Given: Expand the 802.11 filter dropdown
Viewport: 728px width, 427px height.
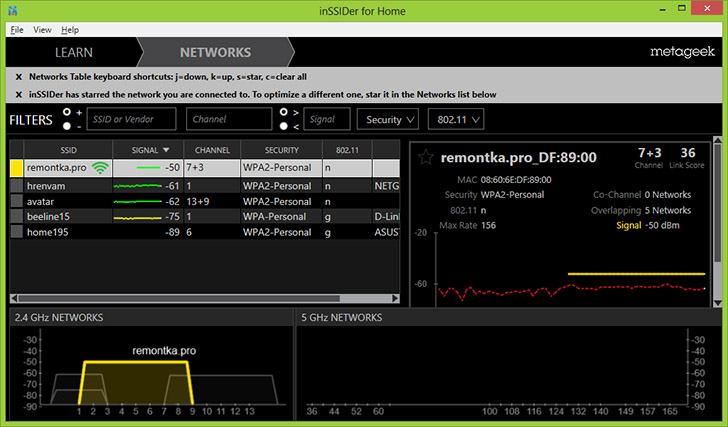Looking at the screenshot, I should (455, 120).
